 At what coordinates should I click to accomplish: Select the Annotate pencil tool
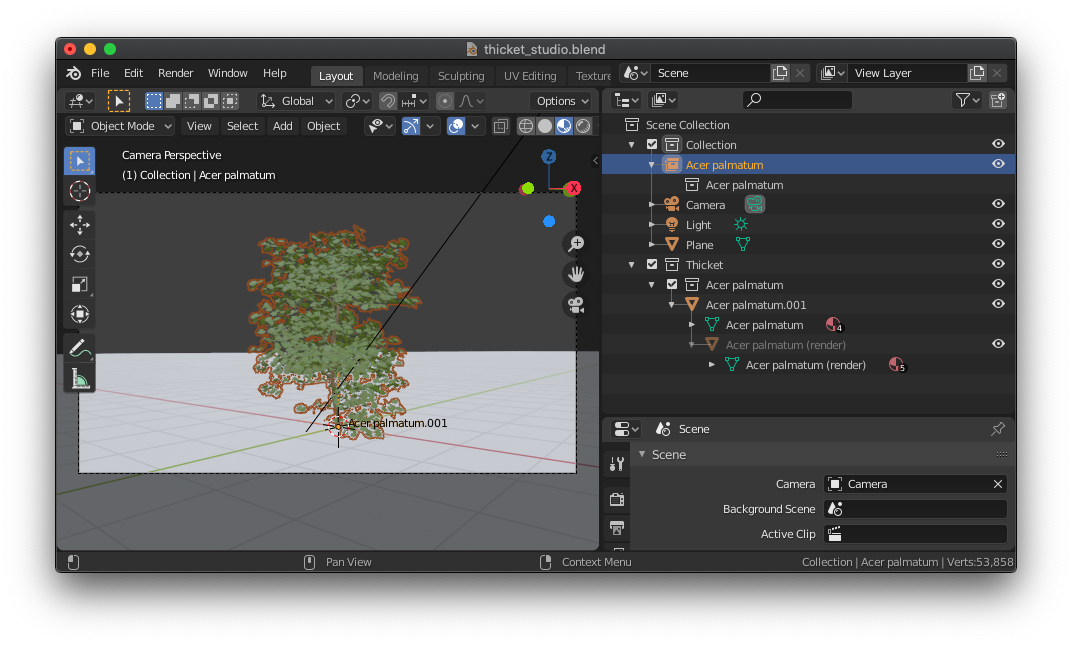80,348
